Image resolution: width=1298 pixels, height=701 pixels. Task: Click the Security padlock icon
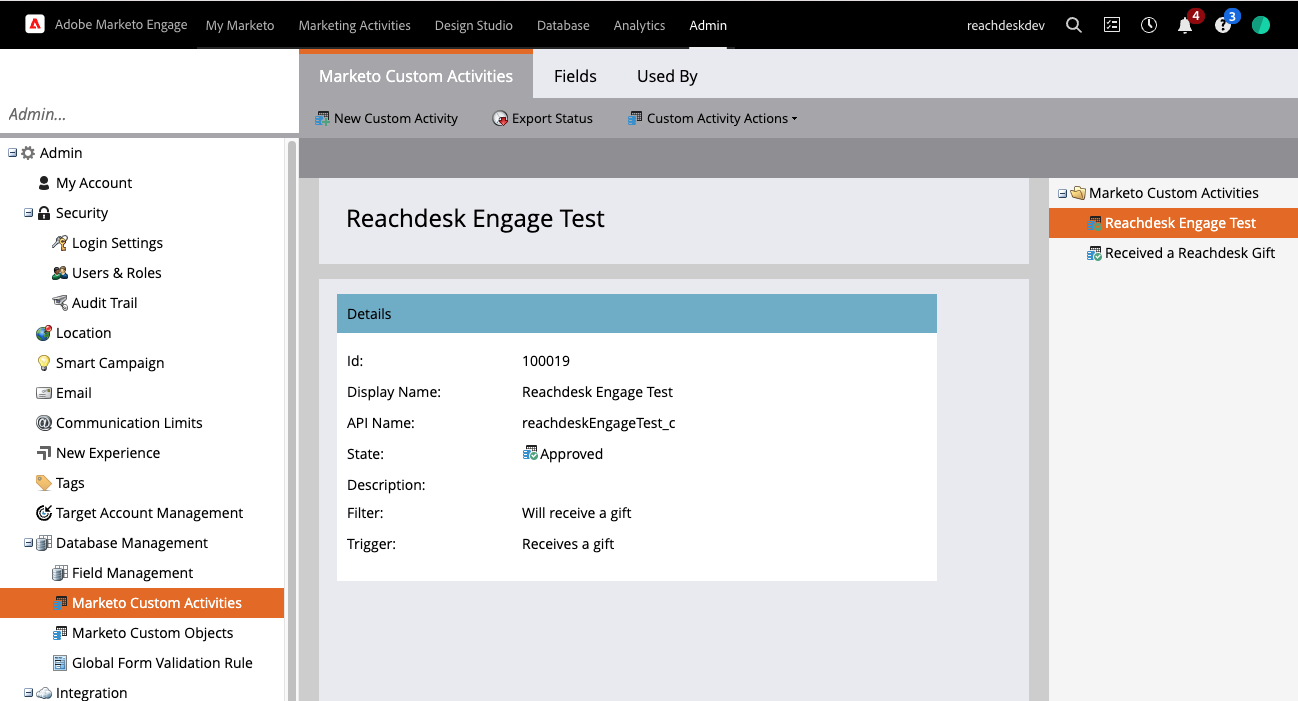click(44, 213)
